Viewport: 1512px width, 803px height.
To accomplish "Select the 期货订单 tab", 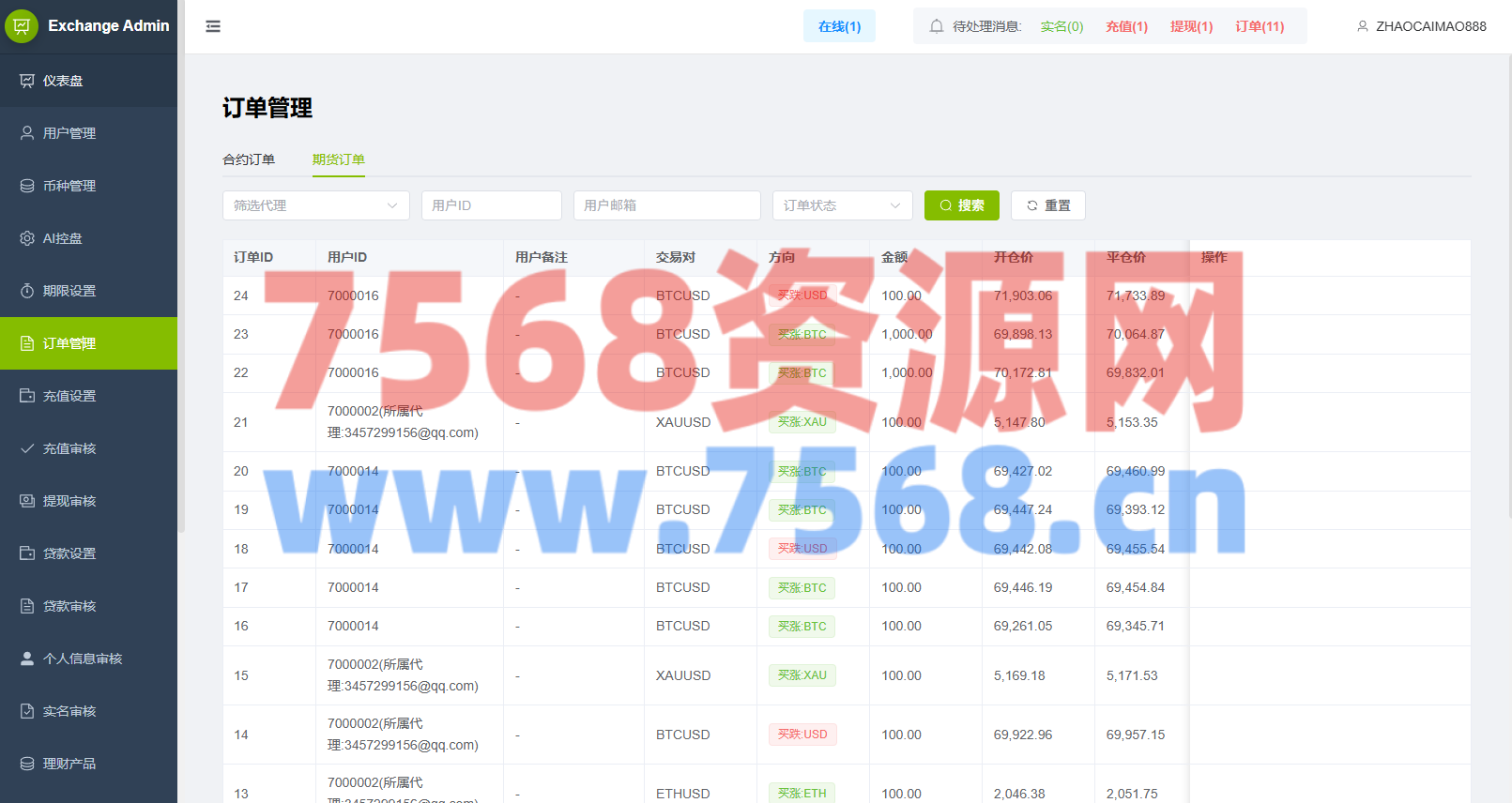I will [x=339, y=159].
